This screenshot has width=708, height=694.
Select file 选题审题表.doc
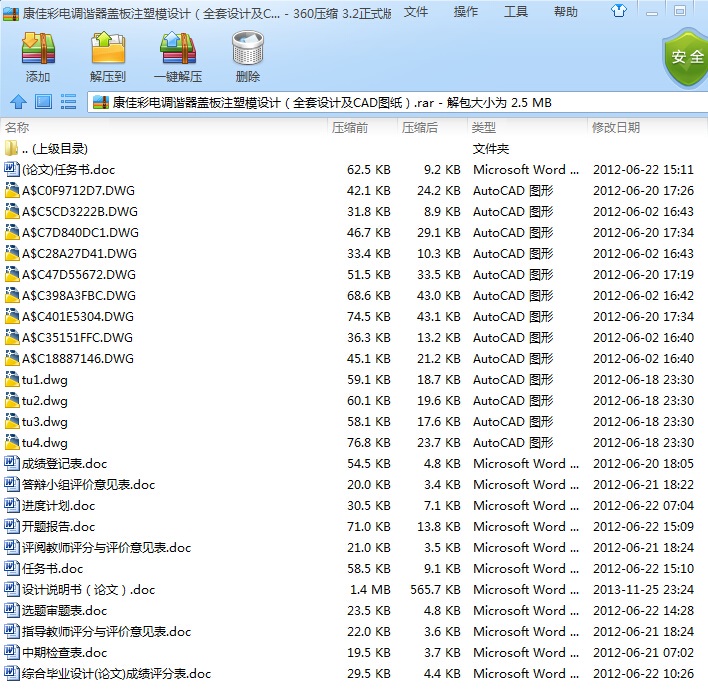(354, 610)
